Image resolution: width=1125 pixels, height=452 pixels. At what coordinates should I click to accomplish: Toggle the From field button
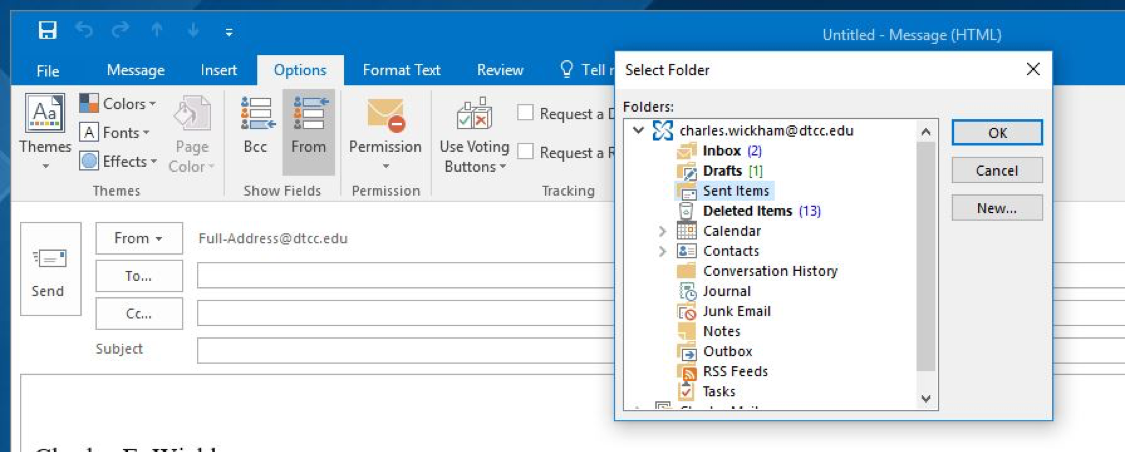click(309, 133)
